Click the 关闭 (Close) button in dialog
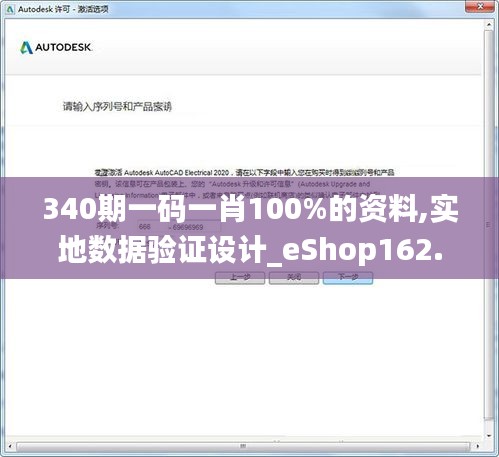 click(x=294, y=278)
